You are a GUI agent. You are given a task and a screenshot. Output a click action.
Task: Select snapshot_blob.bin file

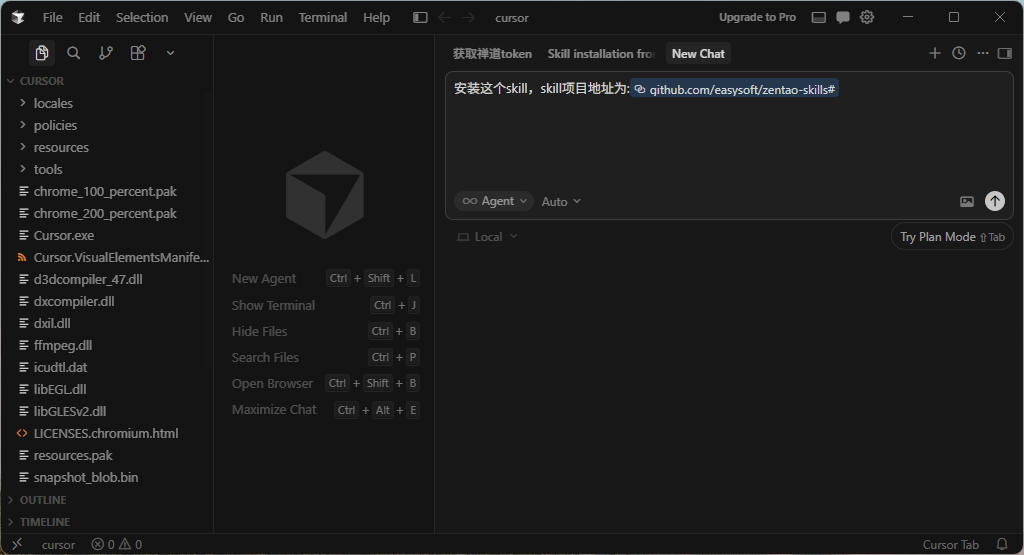point(106,477)
